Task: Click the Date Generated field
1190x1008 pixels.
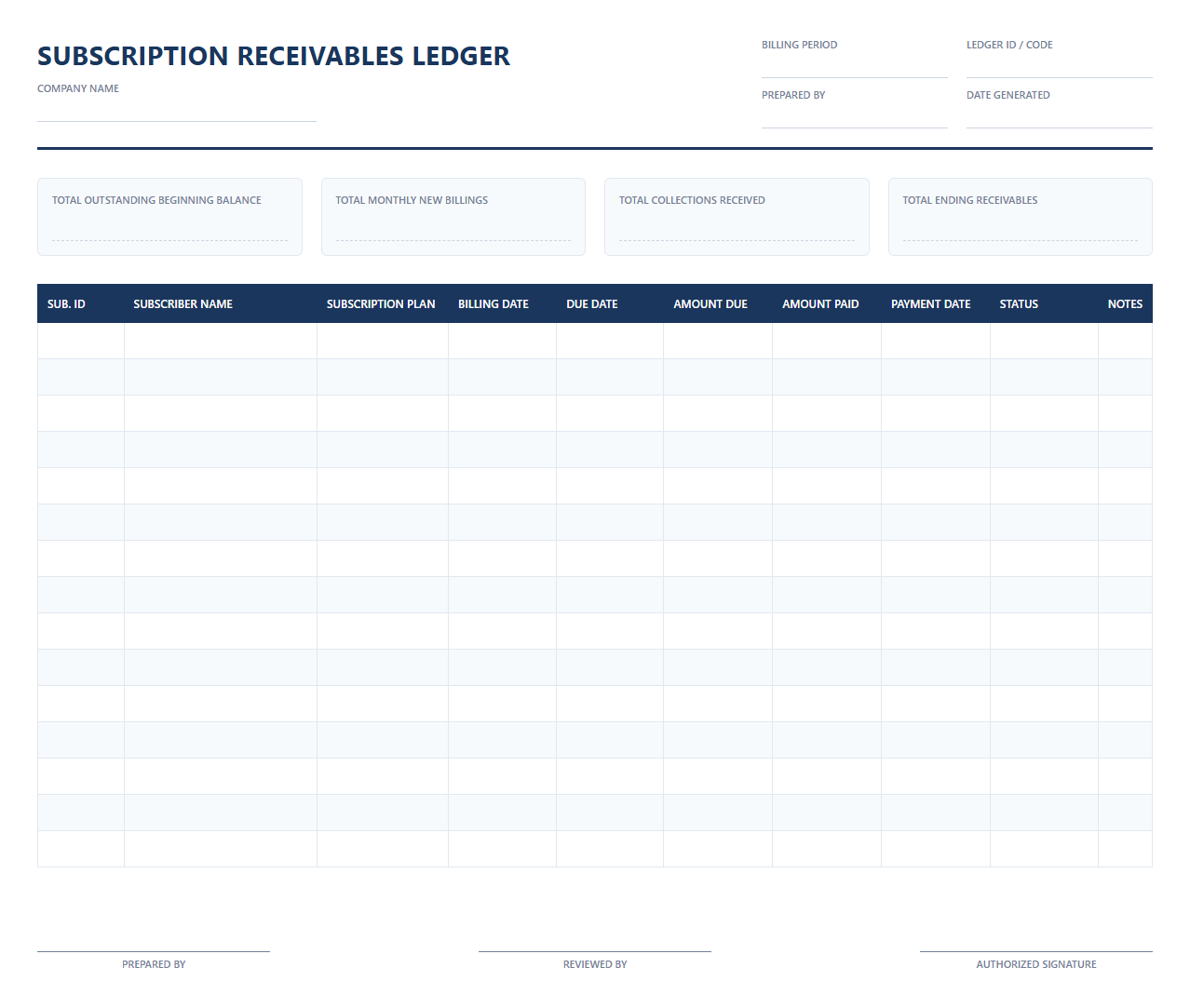Action: point(1060,117)
